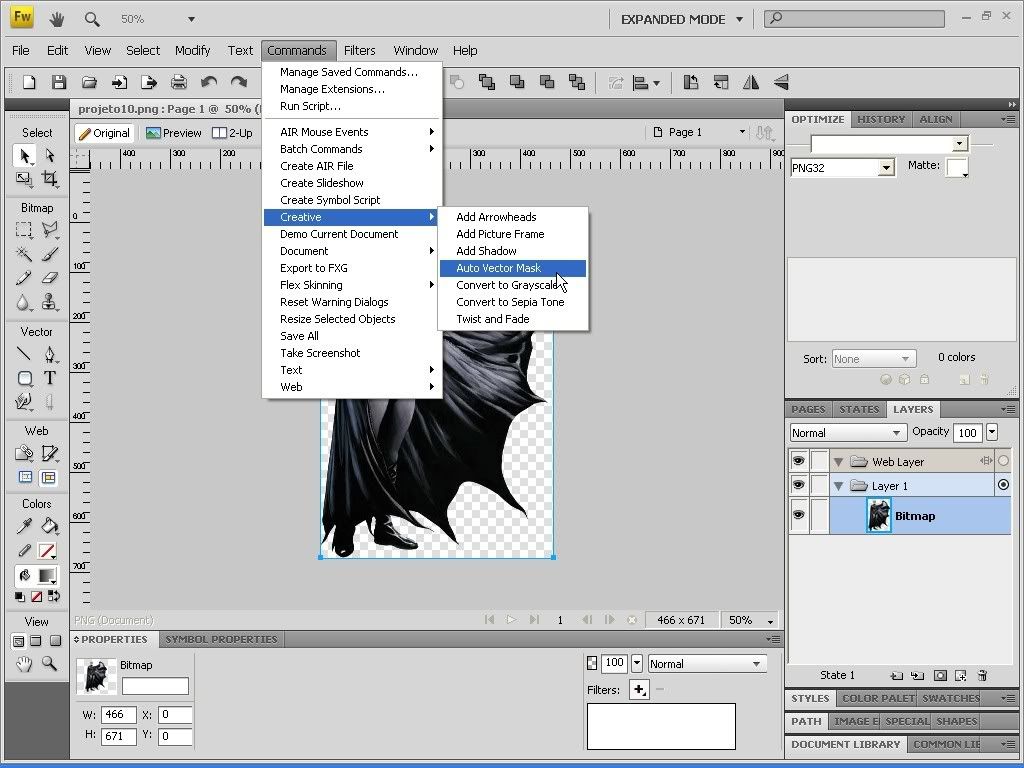The width and height of the screenshot is (1024, 768).
Task: Hide the Web Layer eye icon
Action: 798,461
